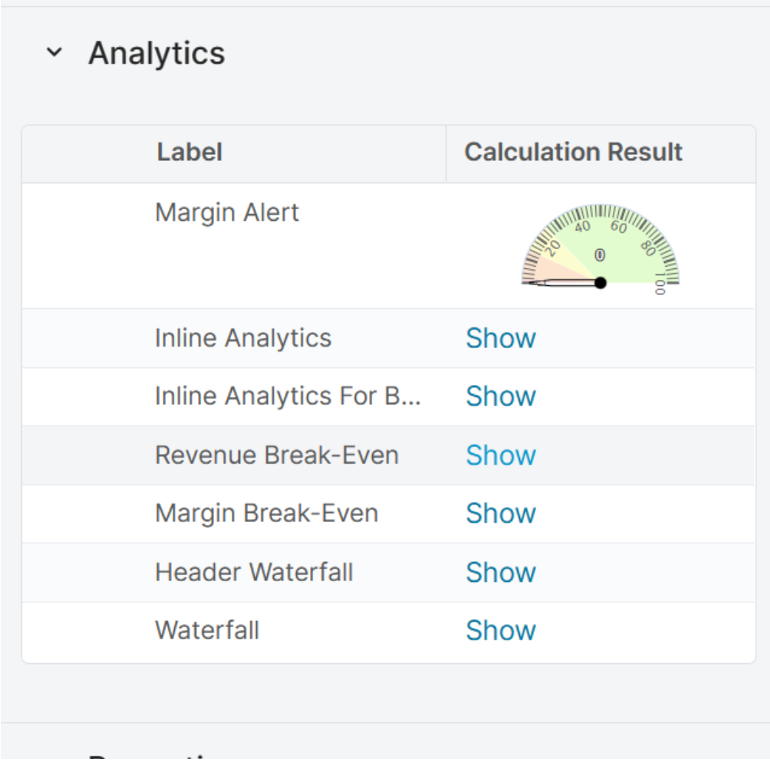This screenshot has height=760, width=770.
Task: Open the Show link for Waterfall
Action: [x=501, y=630]
